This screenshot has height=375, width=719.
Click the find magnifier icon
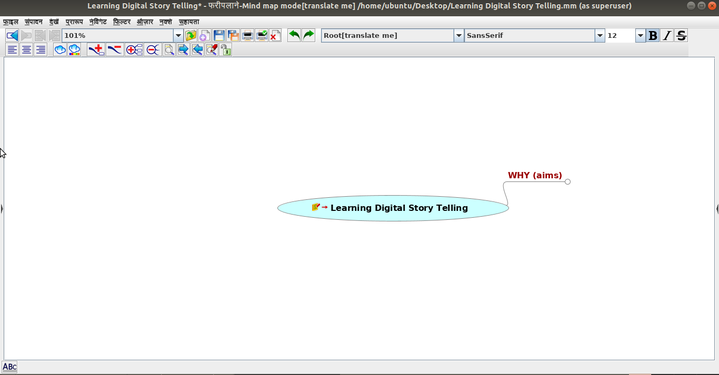pos(169,50)
